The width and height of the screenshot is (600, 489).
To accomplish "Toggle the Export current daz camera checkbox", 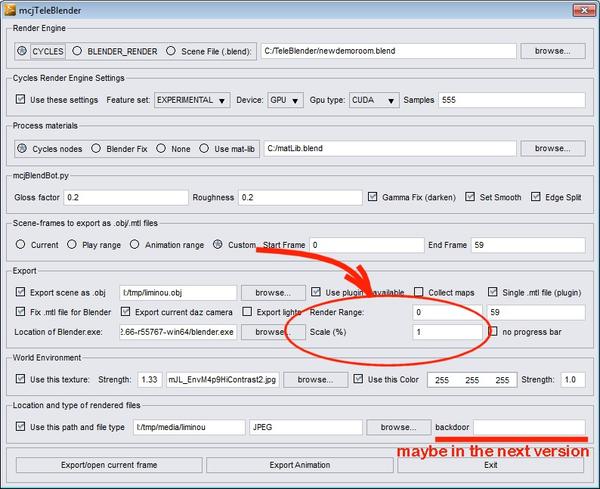I will click(x=125, y=311).
